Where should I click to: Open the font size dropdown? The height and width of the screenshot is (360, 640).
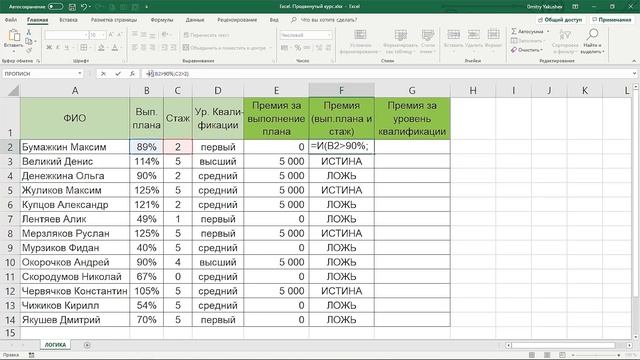click(x=103, y=35)
